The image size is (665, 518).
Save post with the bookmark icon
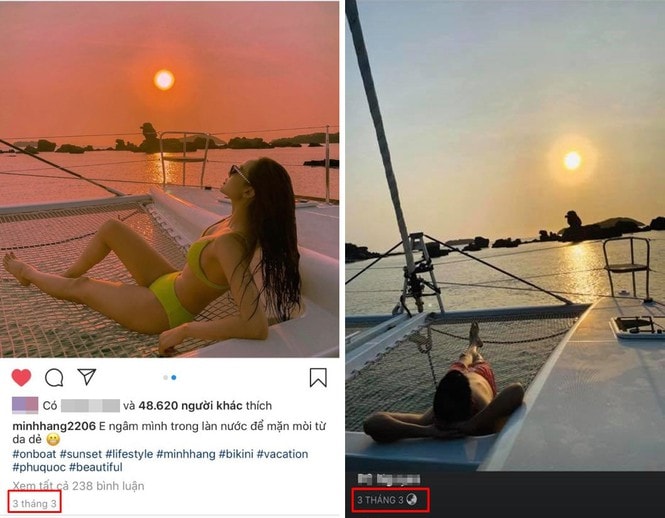[318, 377]
